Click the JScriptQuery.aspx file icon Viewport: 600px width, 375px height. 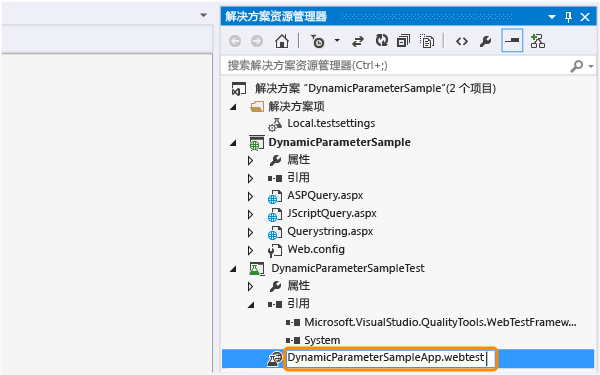275,214
